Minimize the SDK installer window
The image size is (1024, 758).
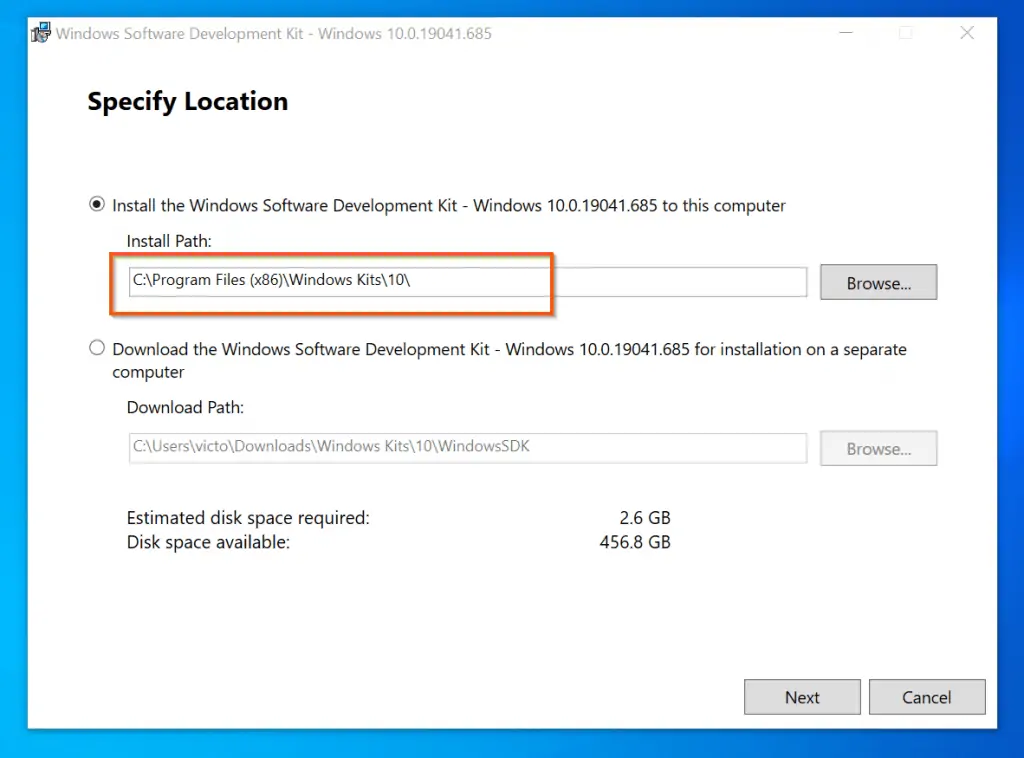[845, 33]
